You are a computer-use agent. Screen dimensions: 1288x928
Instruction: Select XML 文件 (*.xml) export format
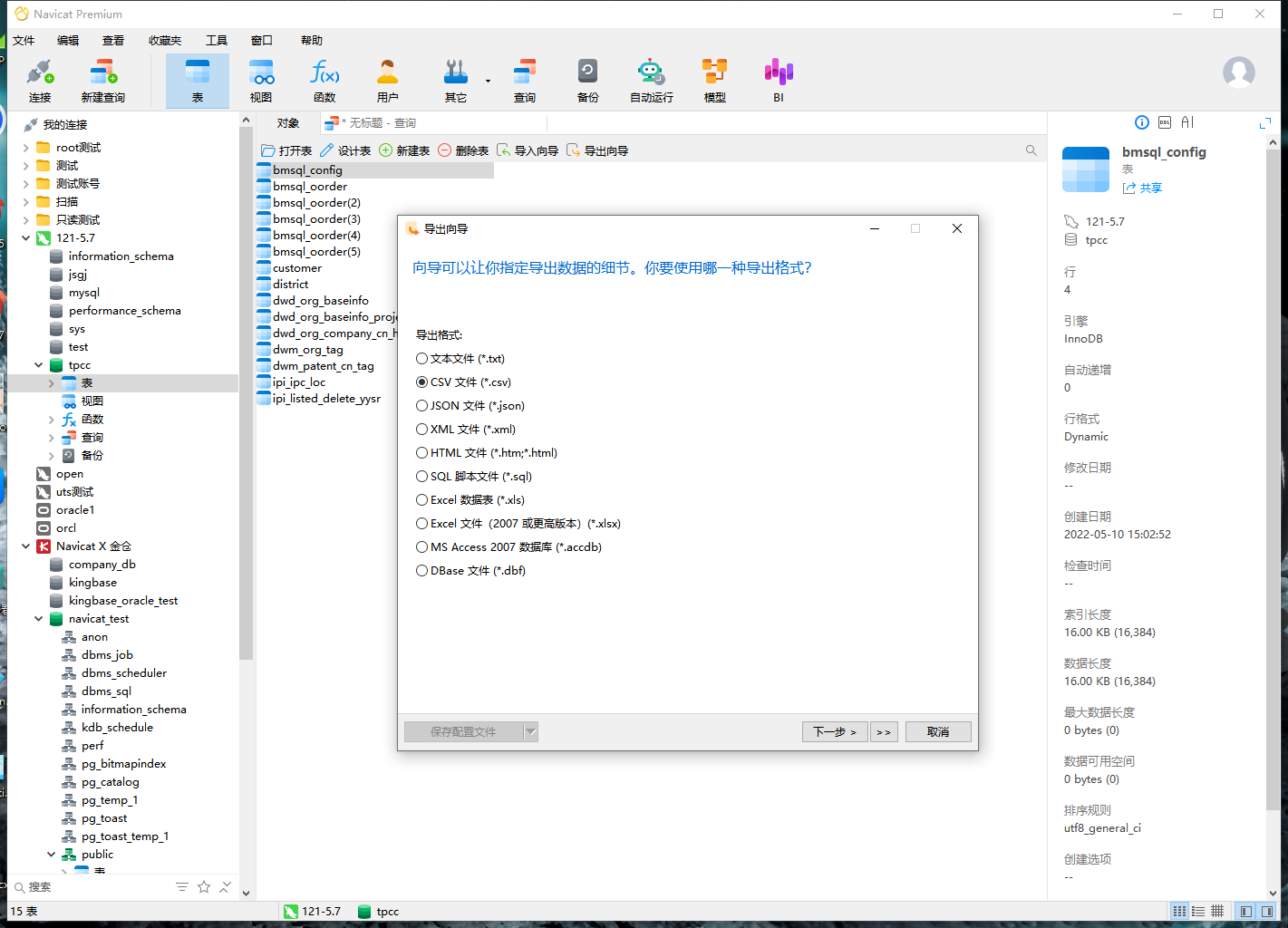[466, 430]
